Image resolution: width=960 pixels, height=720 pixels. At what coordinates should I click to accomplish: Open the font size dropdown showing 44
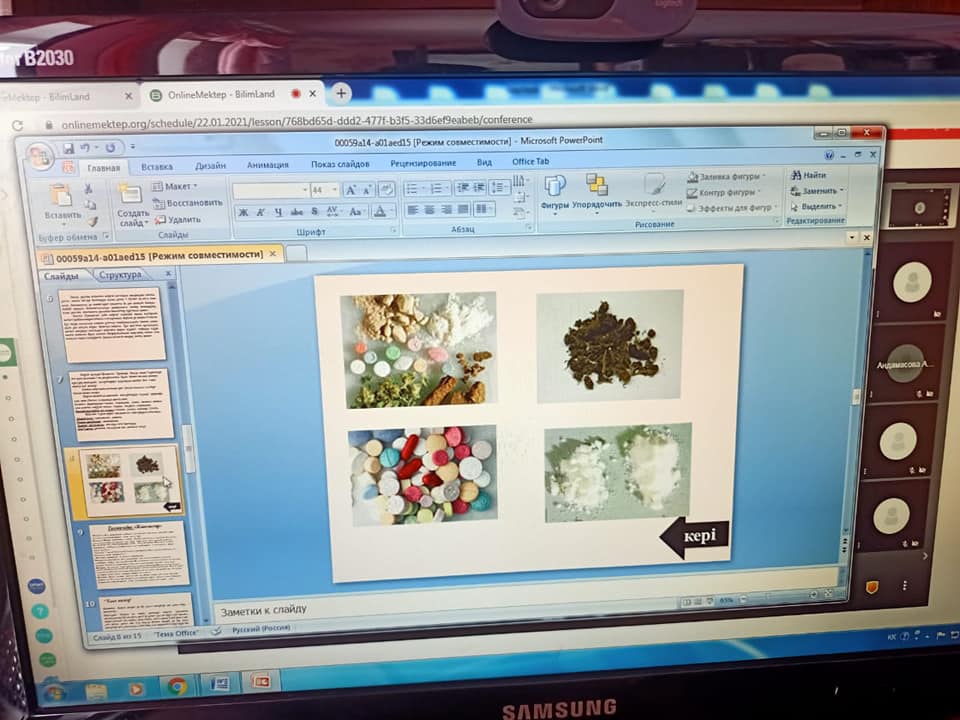tap(325, 189)
